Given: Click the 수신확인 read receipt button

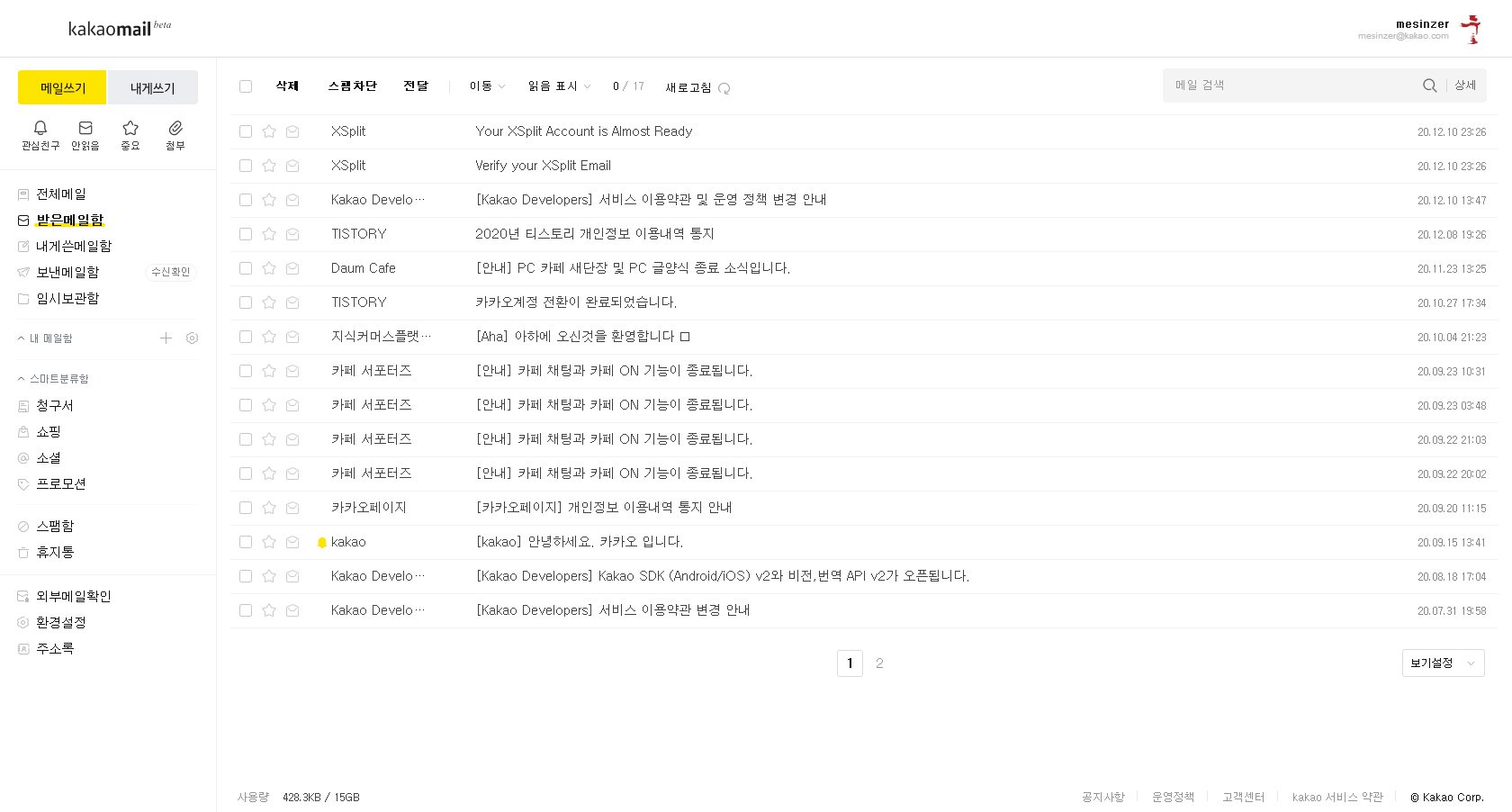Looking at the screenshot, I should click(x=171, y=272).
